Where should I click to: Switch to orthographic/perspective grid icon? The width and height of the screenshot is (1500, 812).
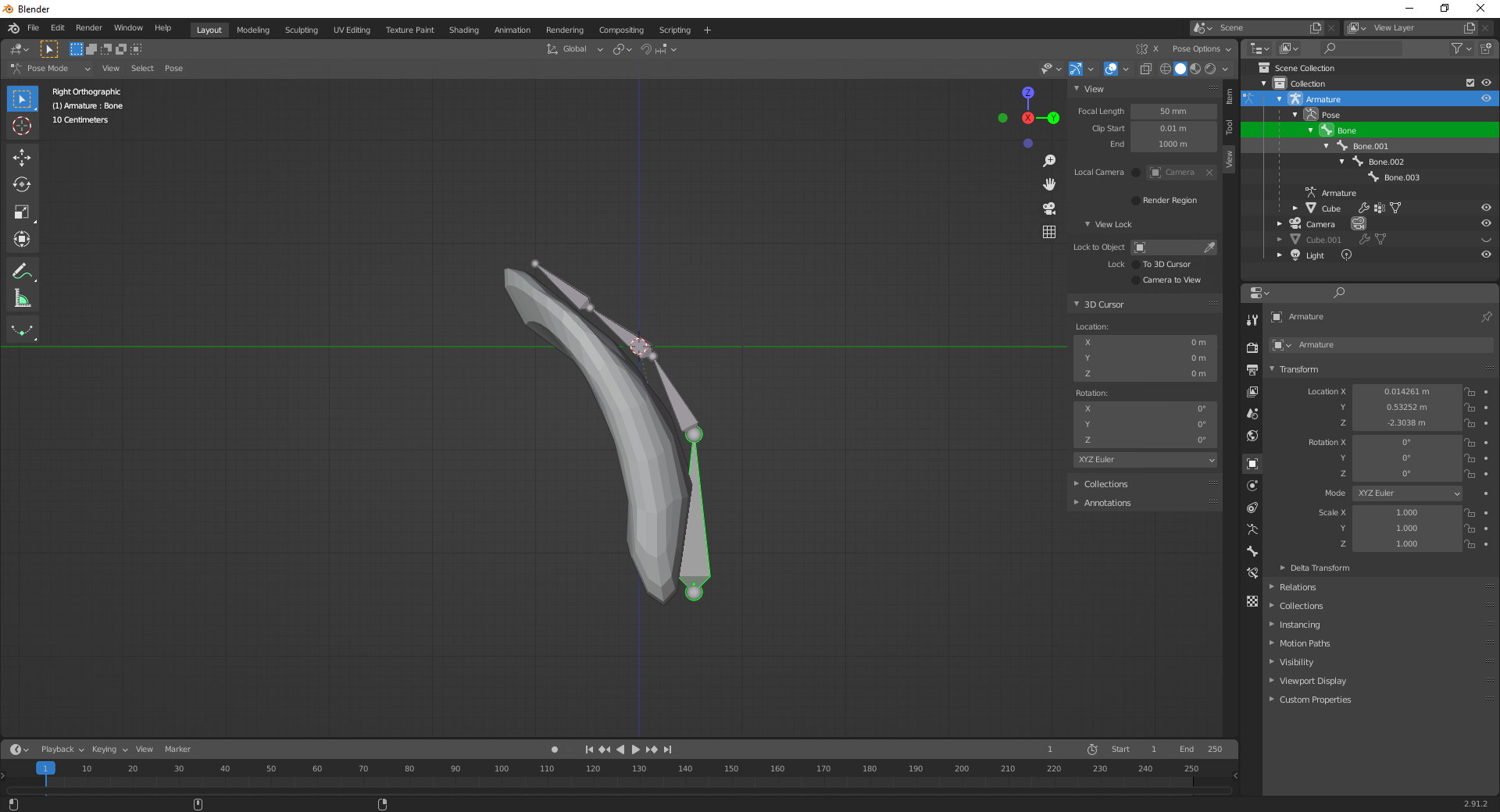tap(1049, 232)
